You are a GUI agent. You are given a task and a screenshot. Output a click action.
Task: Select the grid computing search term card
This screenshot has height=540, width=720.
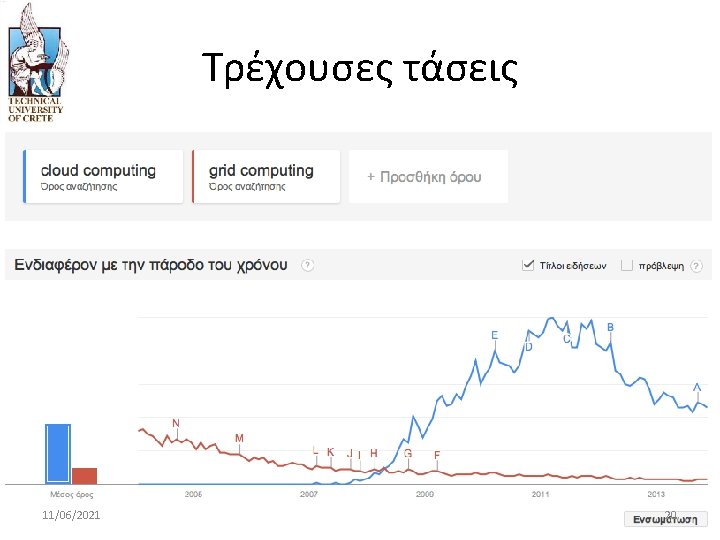click(266, 177)
